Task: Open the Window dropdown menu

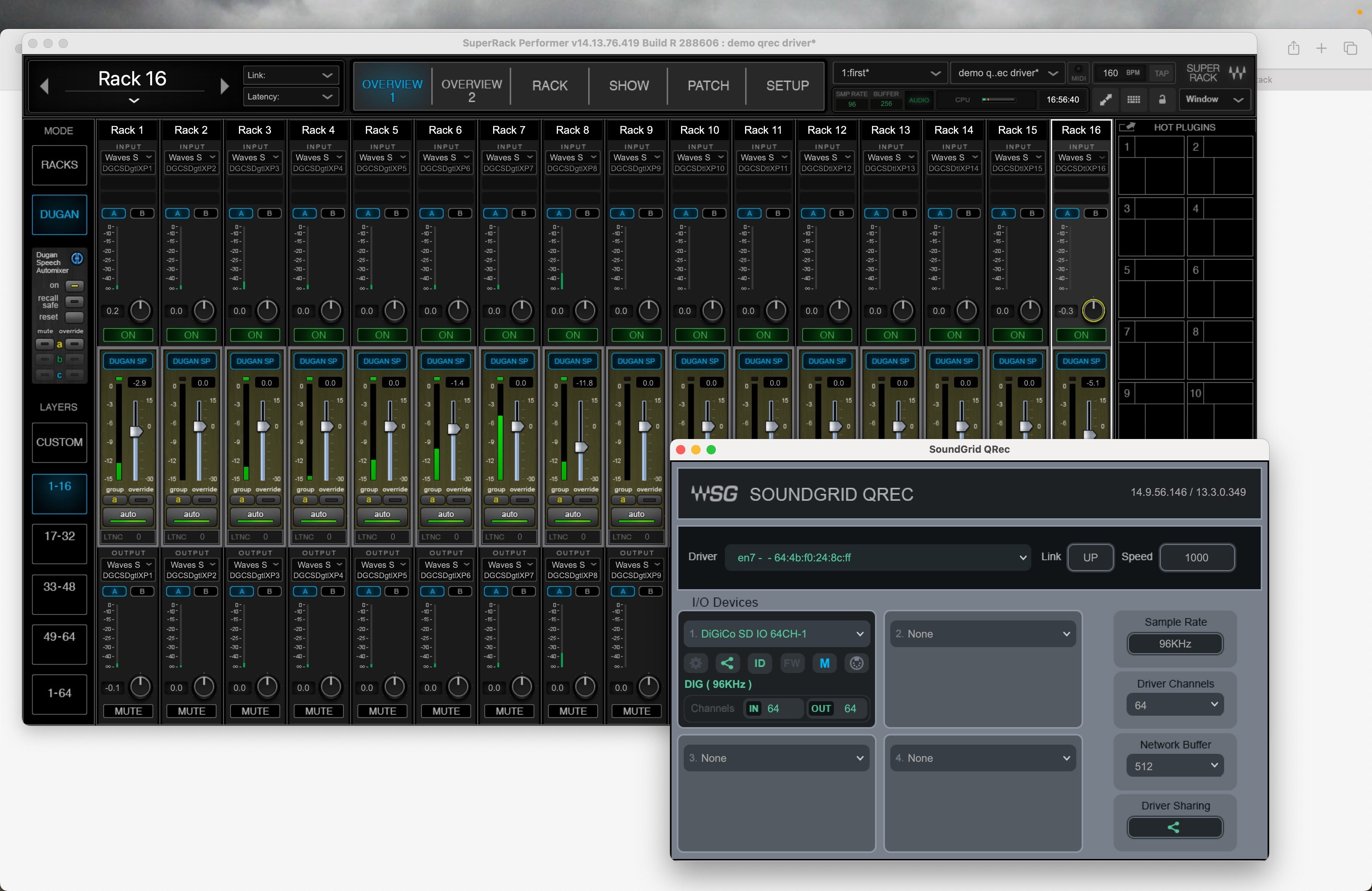Action: coord(1213,100)
